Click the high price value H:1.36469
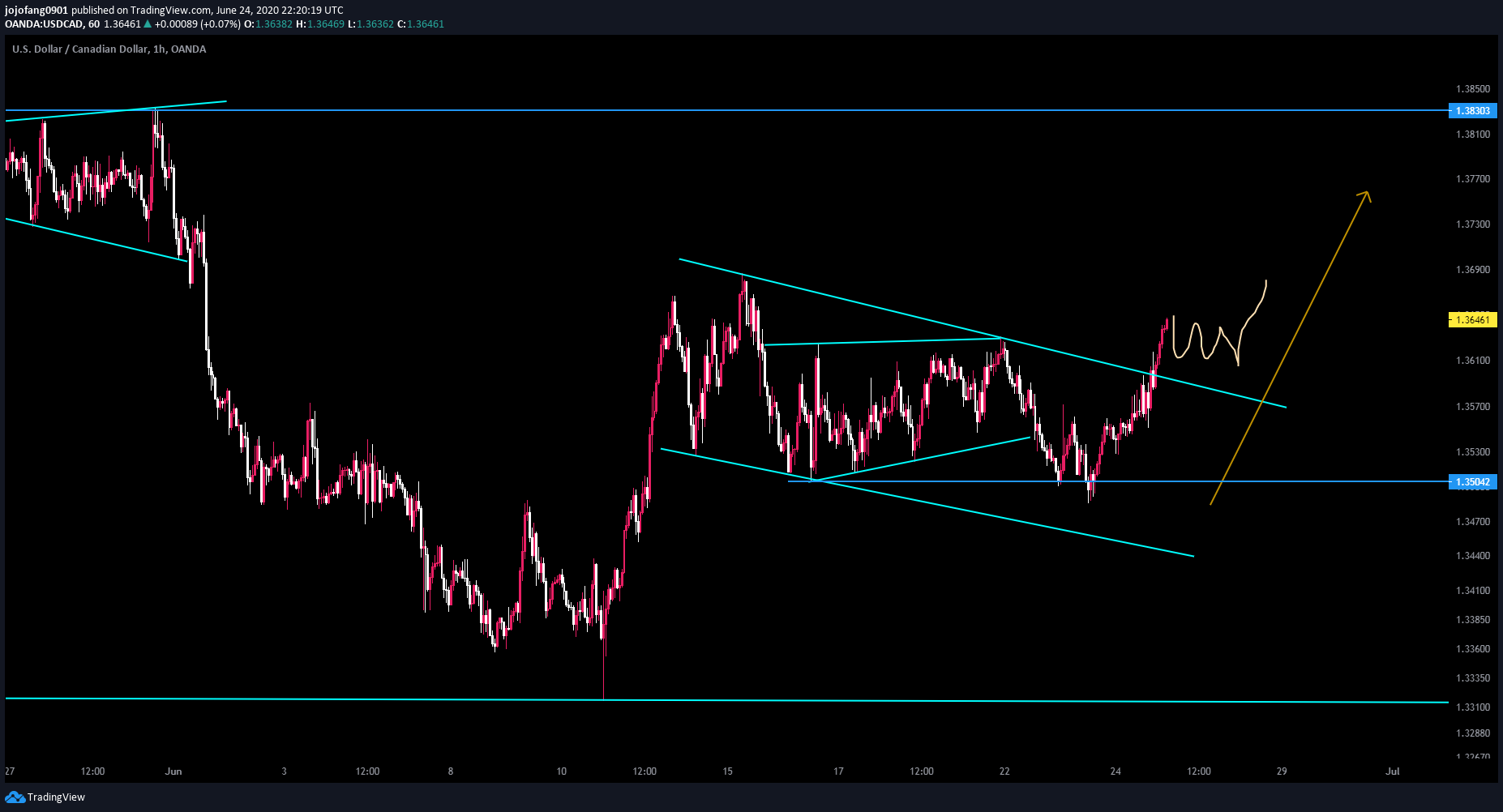Viewport: 1503px width, 812px height. (x=320, y=24)
